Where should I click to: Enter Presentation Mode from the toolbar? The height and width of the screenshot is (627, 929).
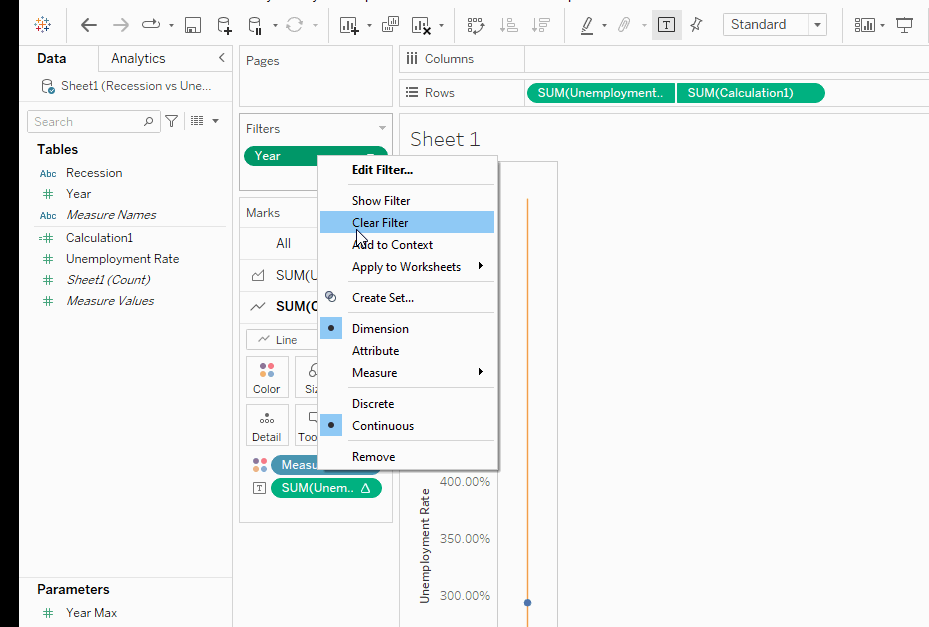[x=903, y=24]
